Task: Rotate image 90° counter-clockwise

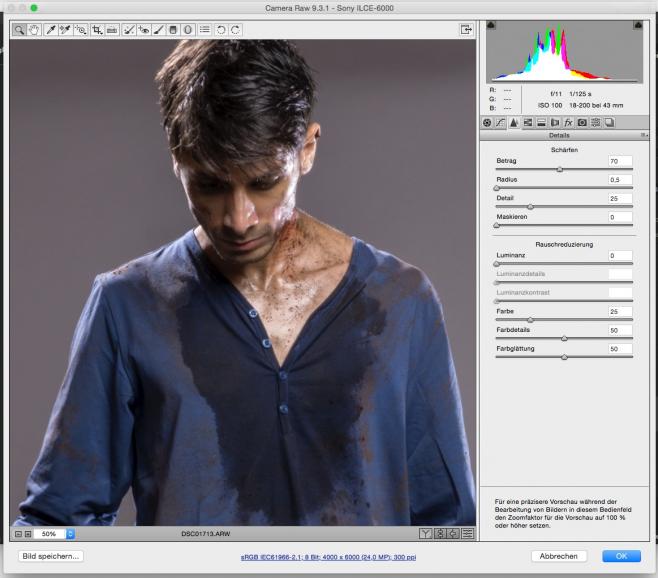Action: (221, 30)
